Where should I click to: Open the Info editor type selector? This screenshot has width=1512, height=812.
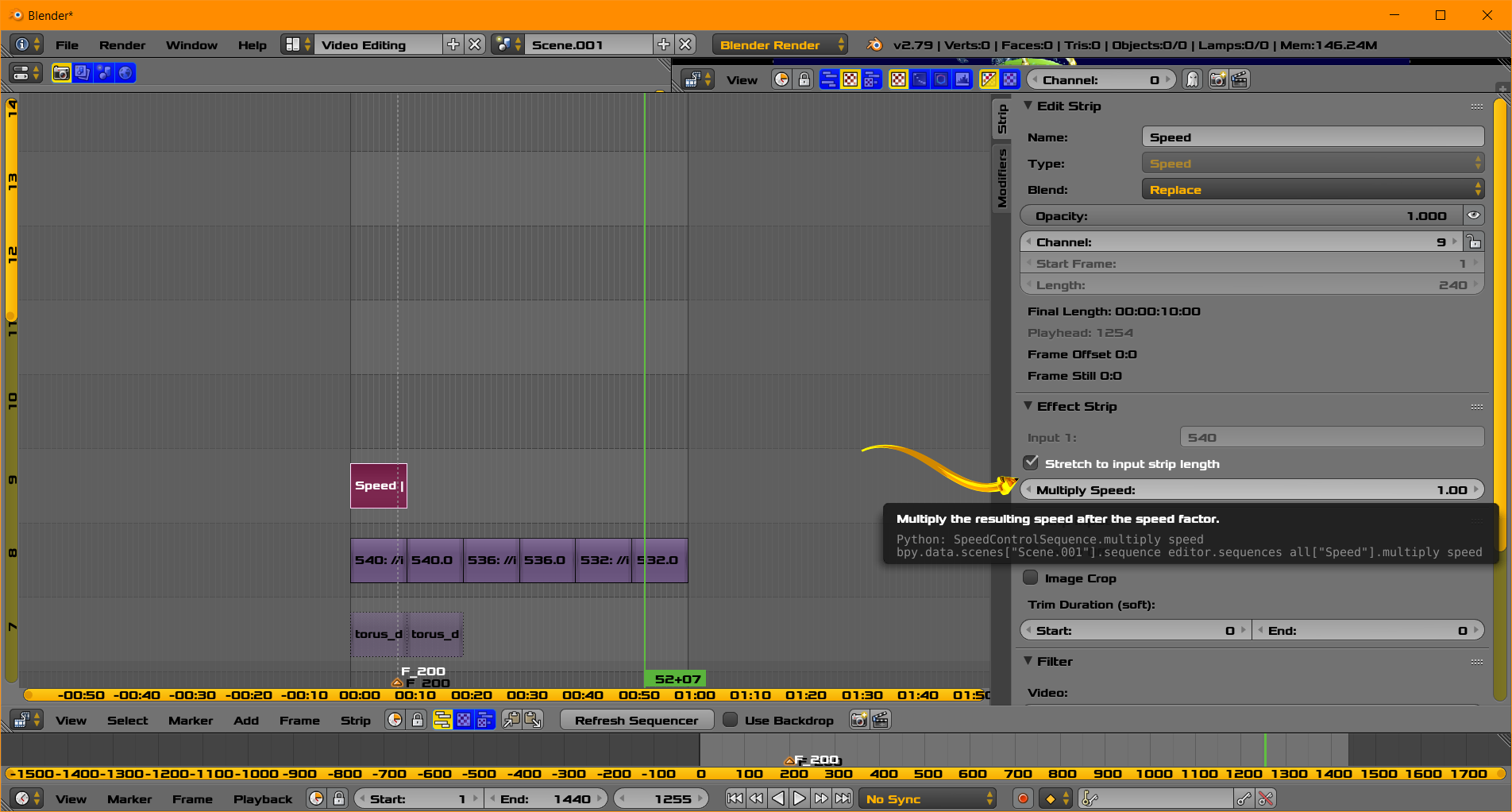[x=27, y=44]
